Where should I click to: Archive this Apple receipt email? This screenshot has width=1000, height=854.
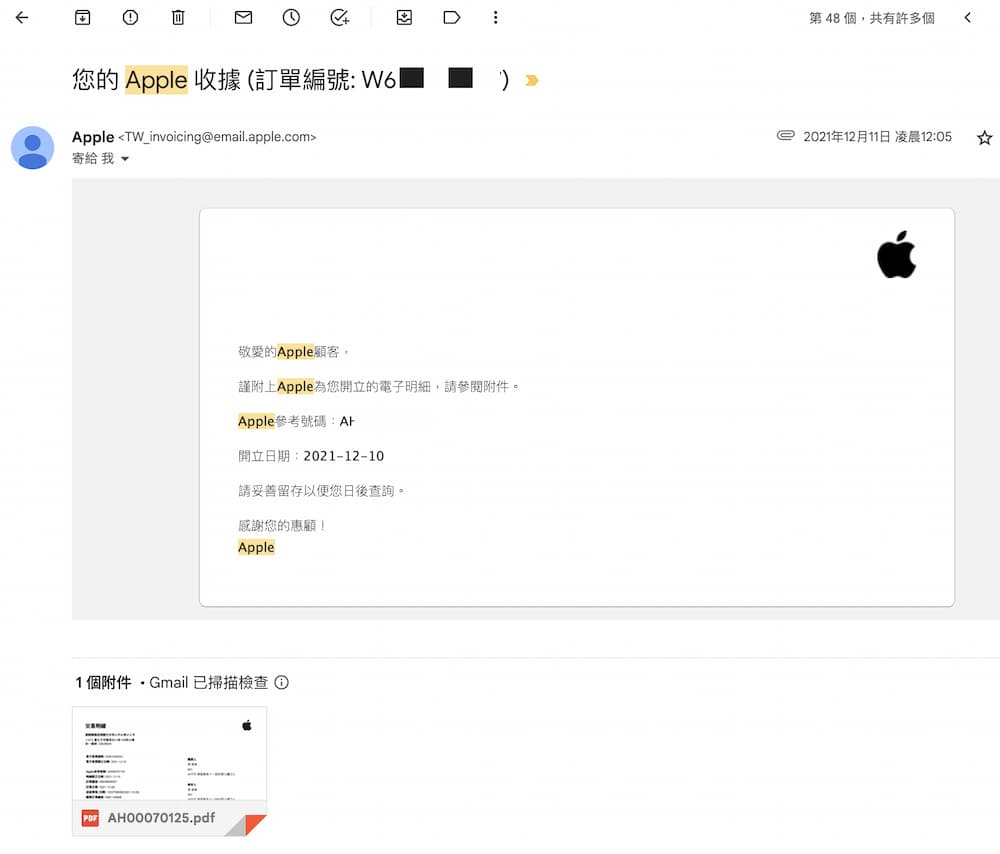83,18
